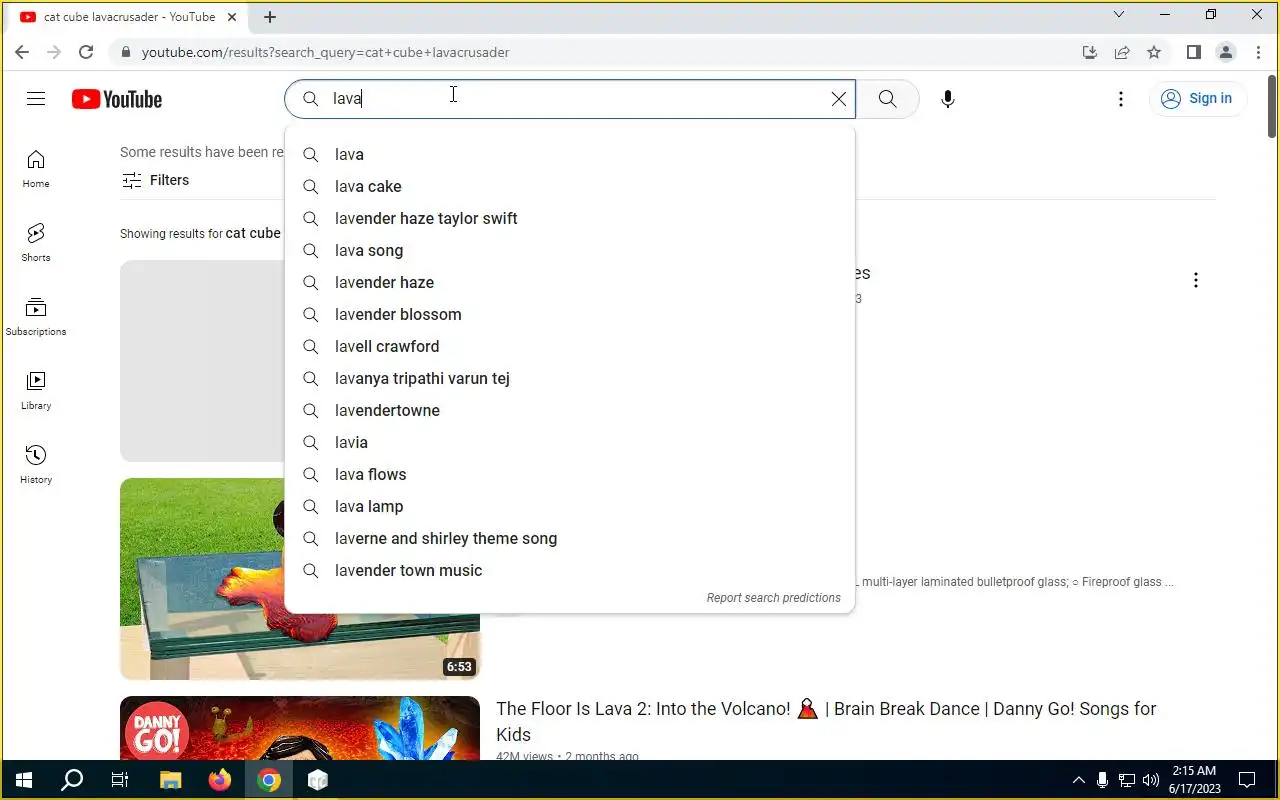Click the browser forward arrow
This screenshot has height=800, width=1280.
54,52
